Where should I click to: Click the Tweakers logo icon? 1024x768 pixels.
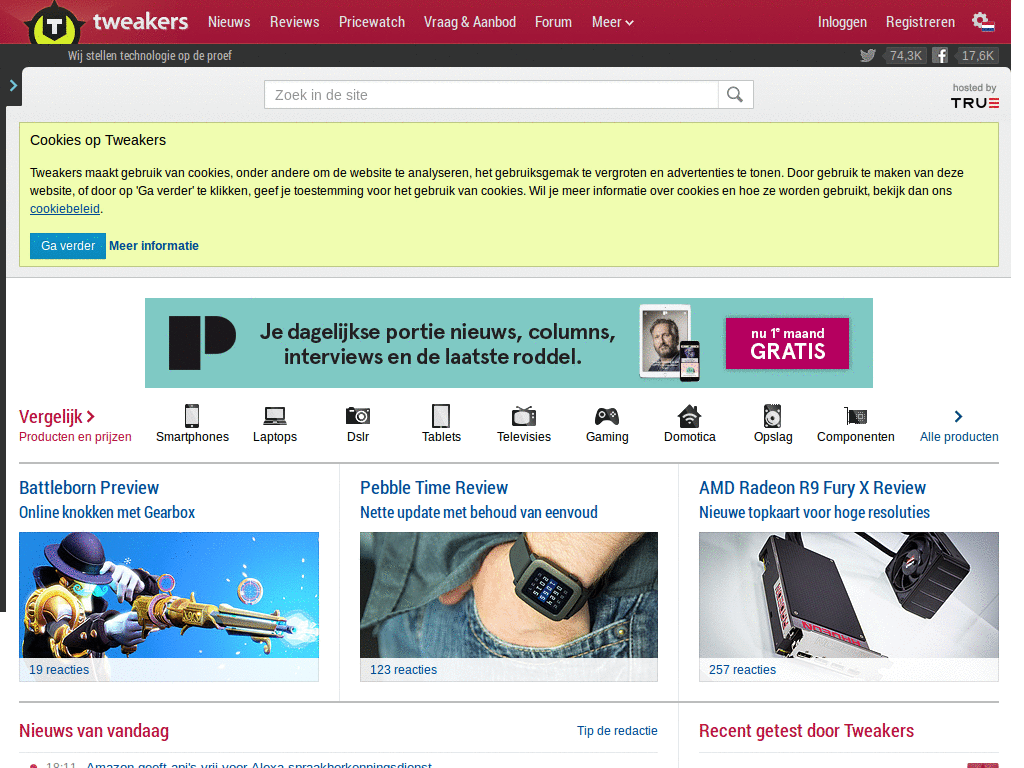(54, 25)
